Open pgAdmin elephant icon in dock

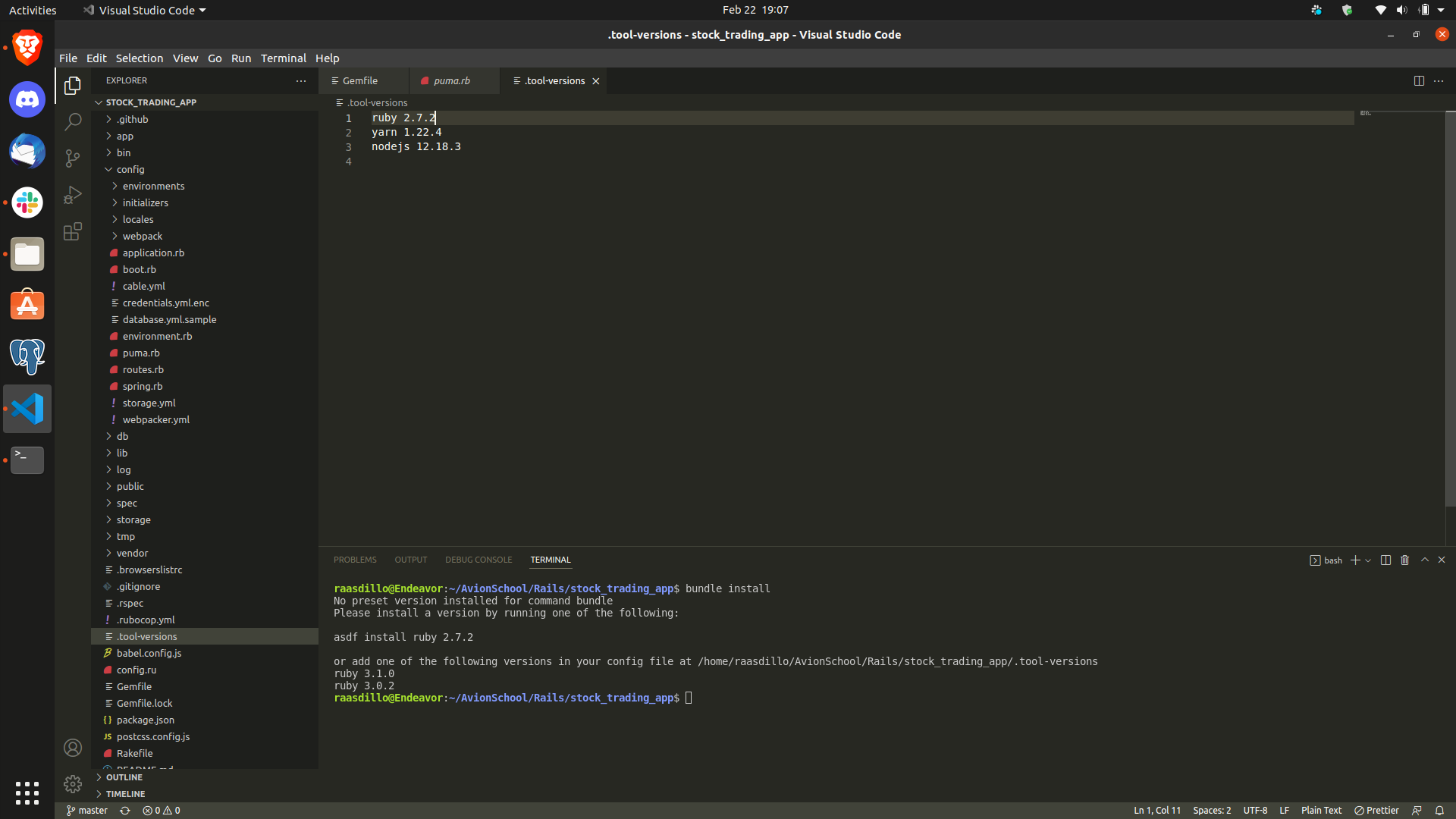27,356
